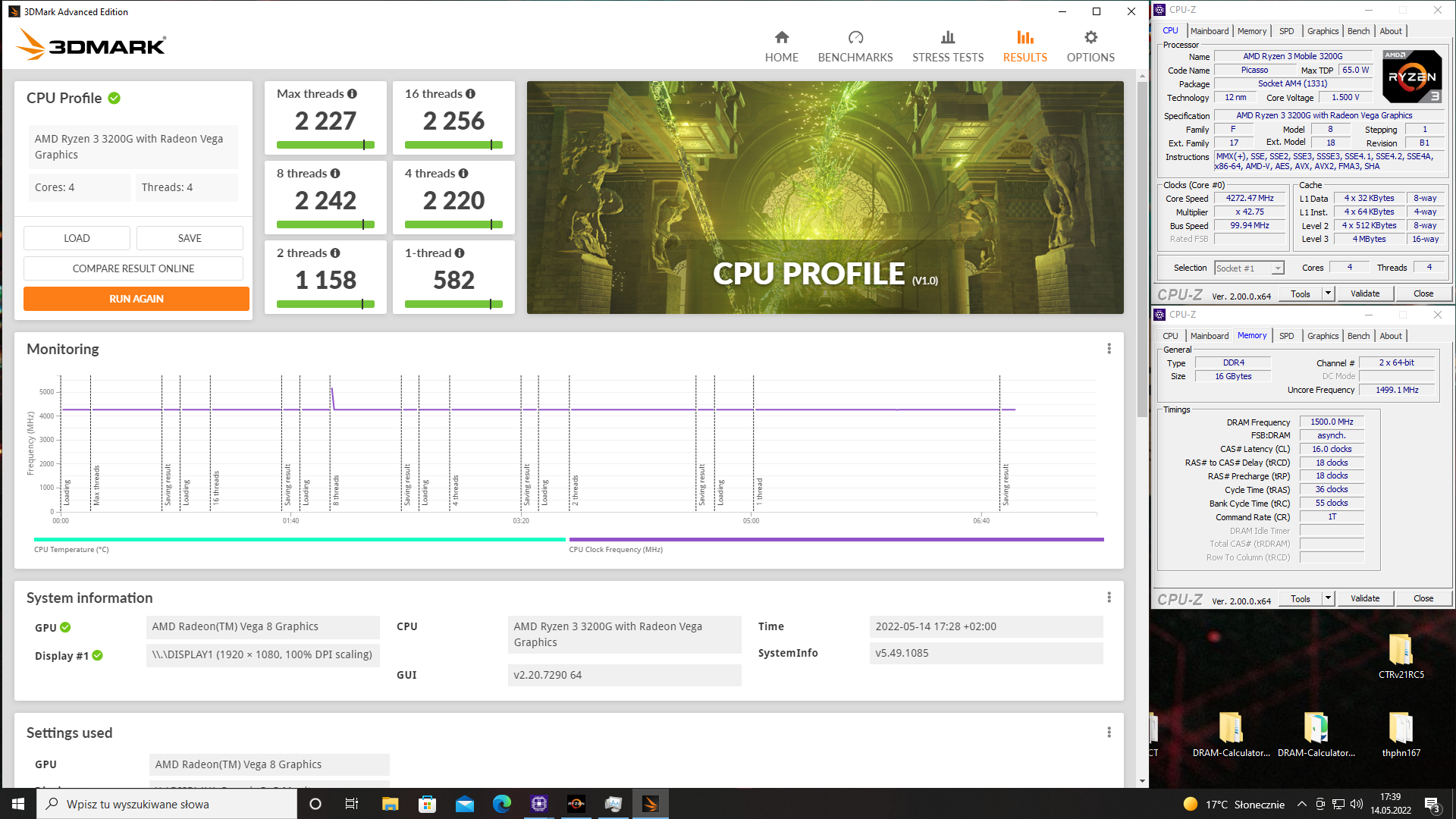
Task: Open the Mail app from taskbar
Action: pos(464,804)
